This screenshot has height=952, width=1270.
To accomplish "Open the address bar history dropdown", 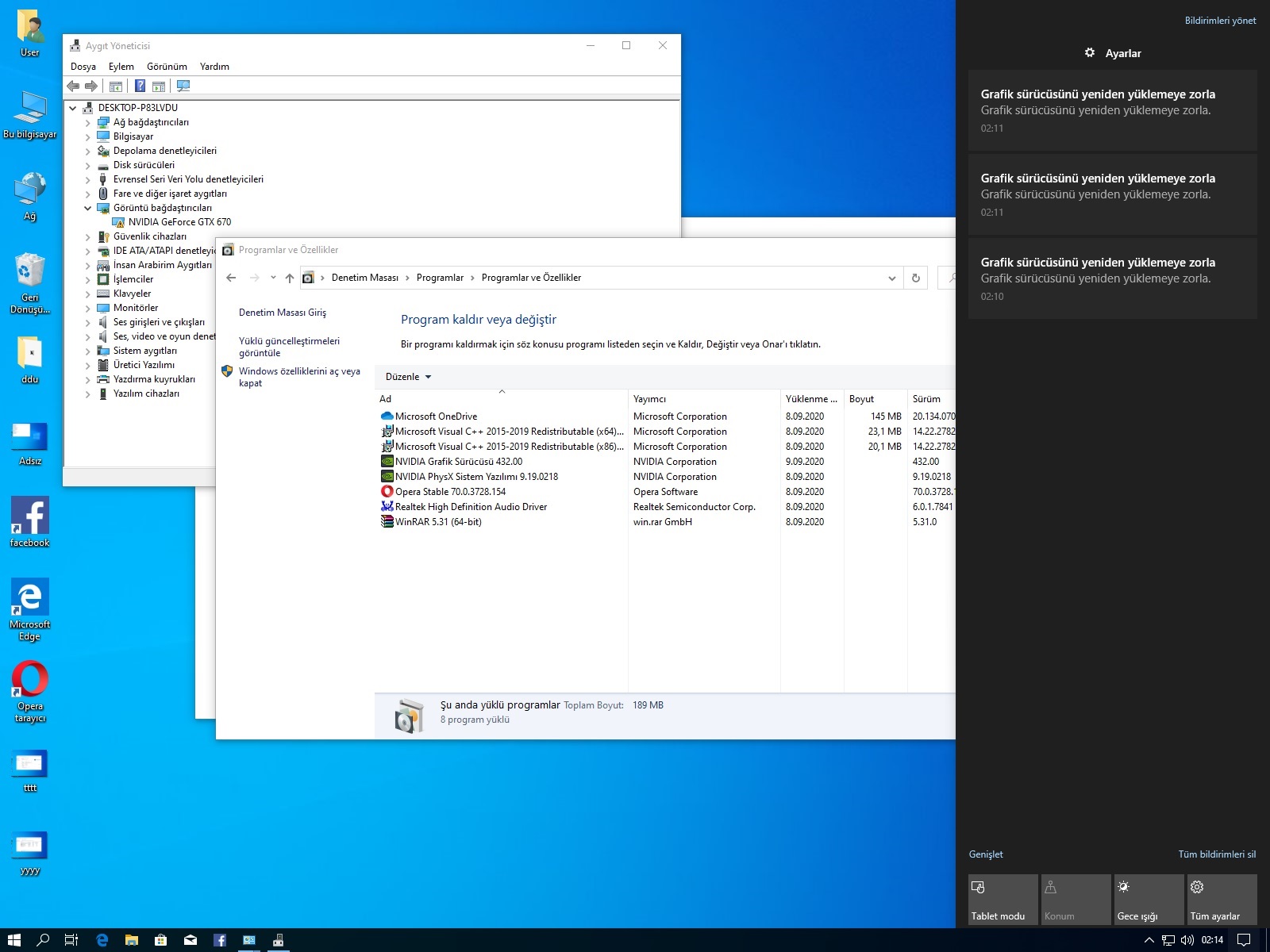I will point(891,278).
